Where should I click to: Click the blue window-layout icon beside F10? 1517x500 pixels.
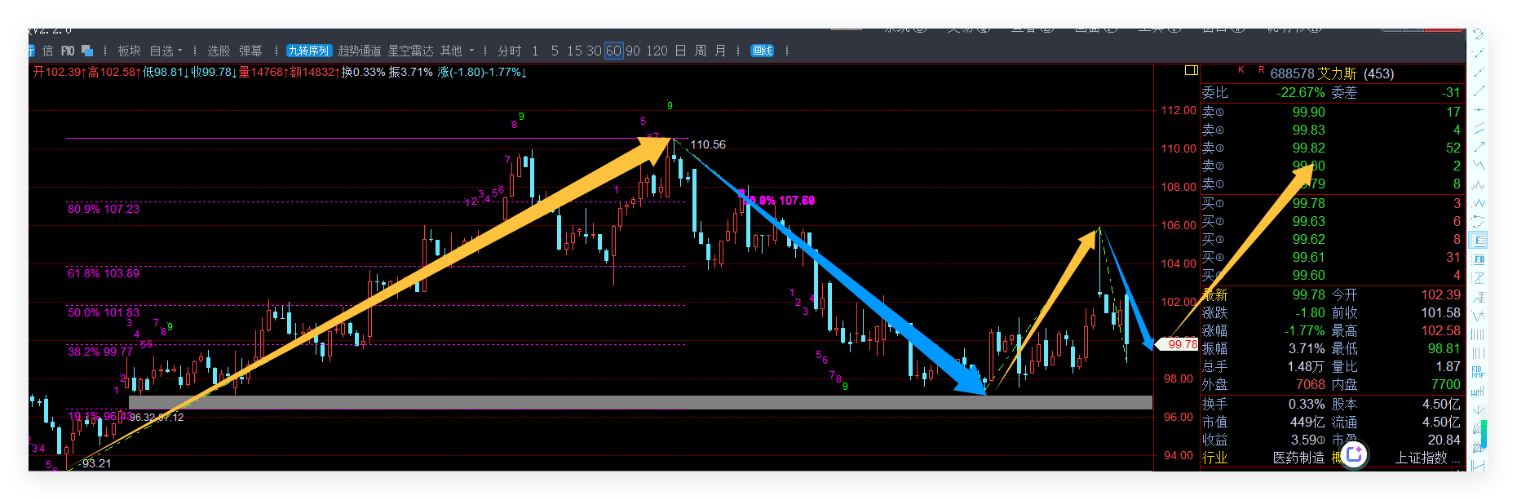[x=87, y=51]
